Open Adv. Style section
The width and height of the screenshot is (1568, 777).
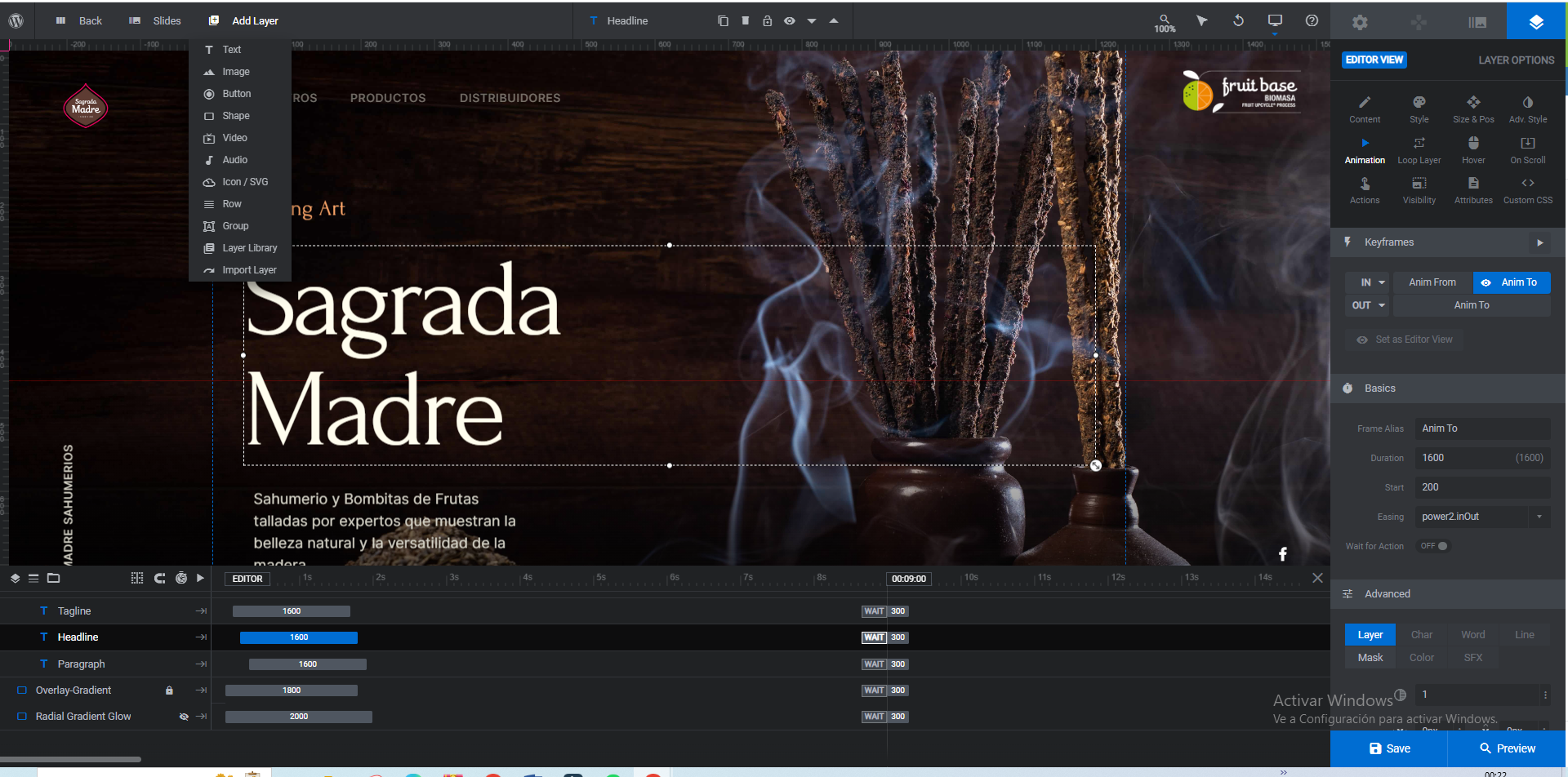click(1528, 109)
